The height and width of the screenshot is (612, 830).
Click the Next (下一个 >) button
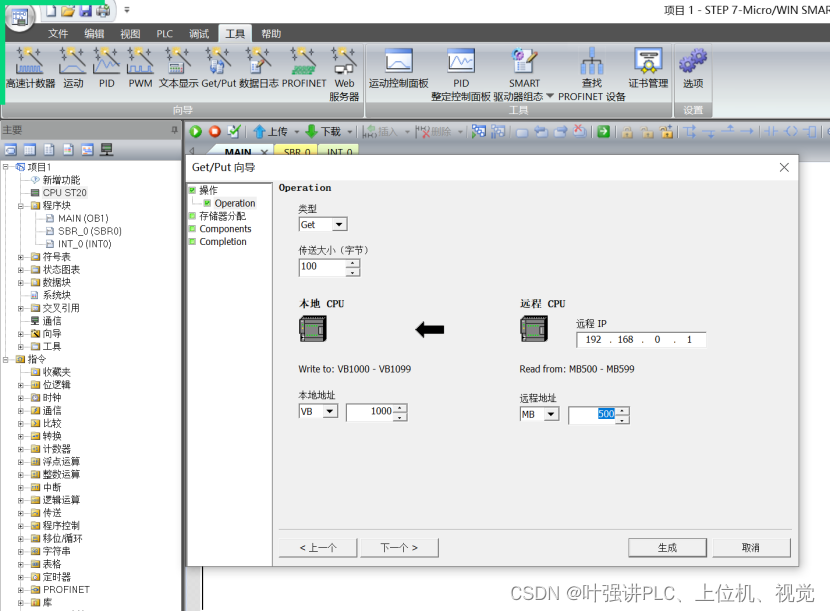(x=399, y=547)
